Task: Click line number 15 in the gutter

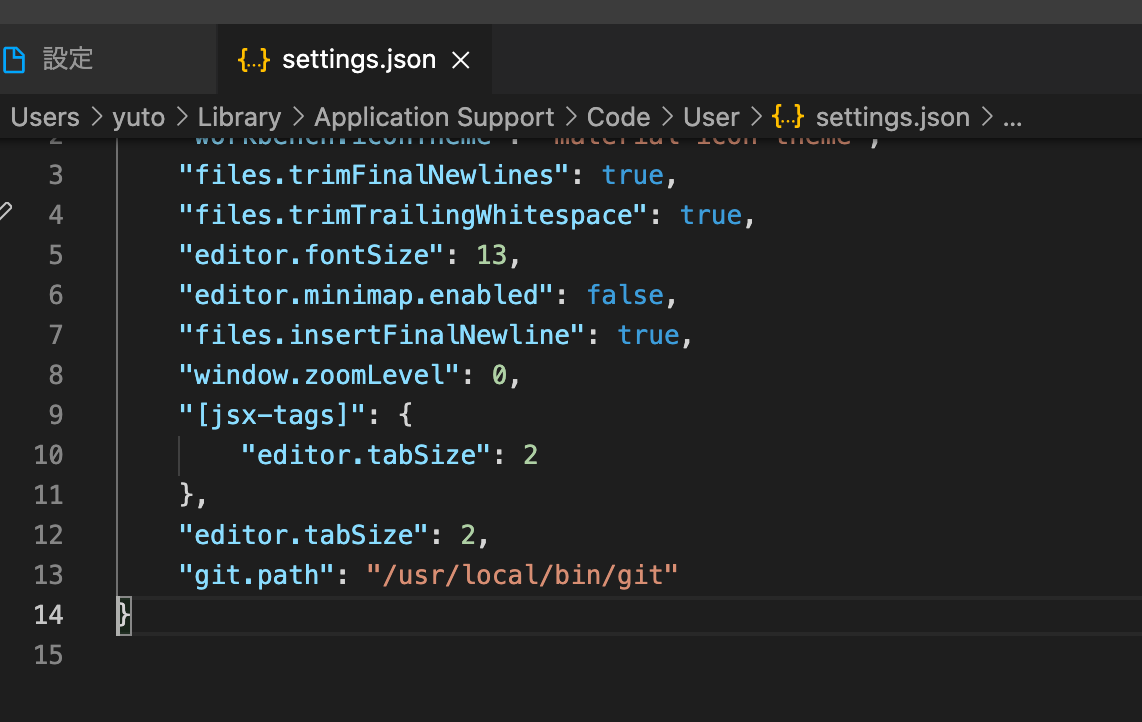Action: click(49, 655)
